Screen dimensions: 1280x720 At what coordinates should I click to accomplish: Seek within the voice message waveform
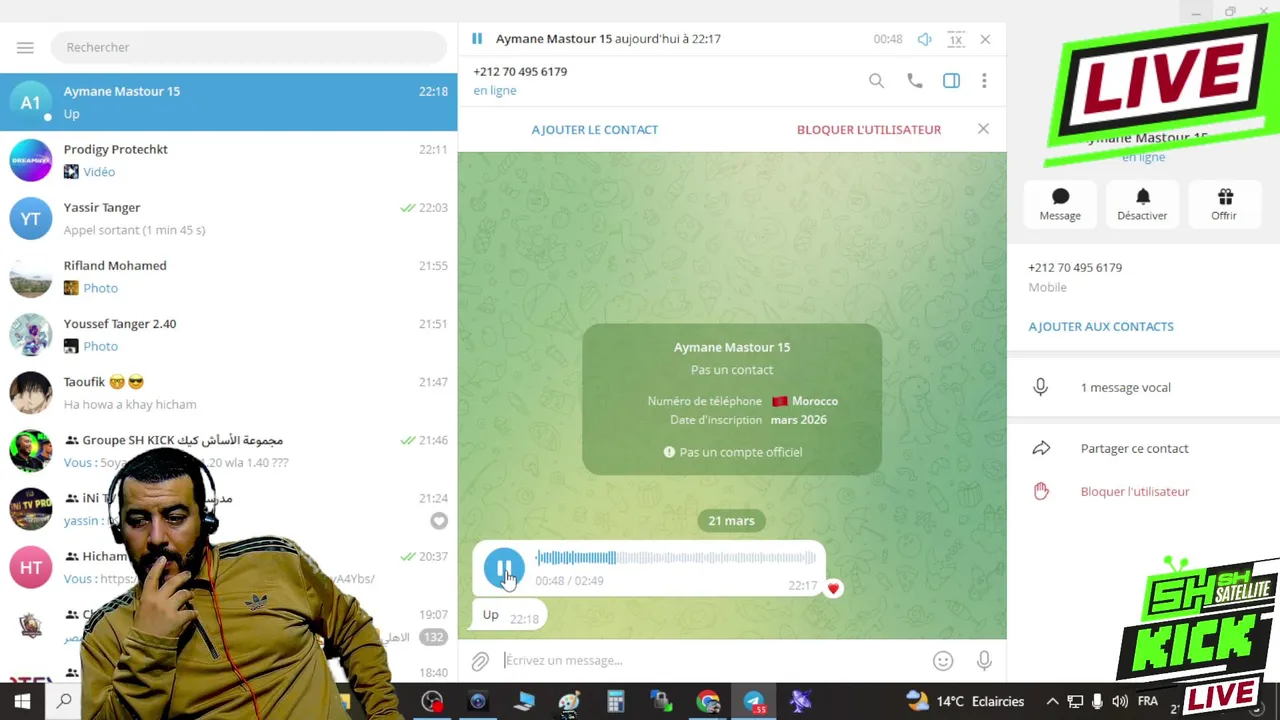[x=676, y=558]
